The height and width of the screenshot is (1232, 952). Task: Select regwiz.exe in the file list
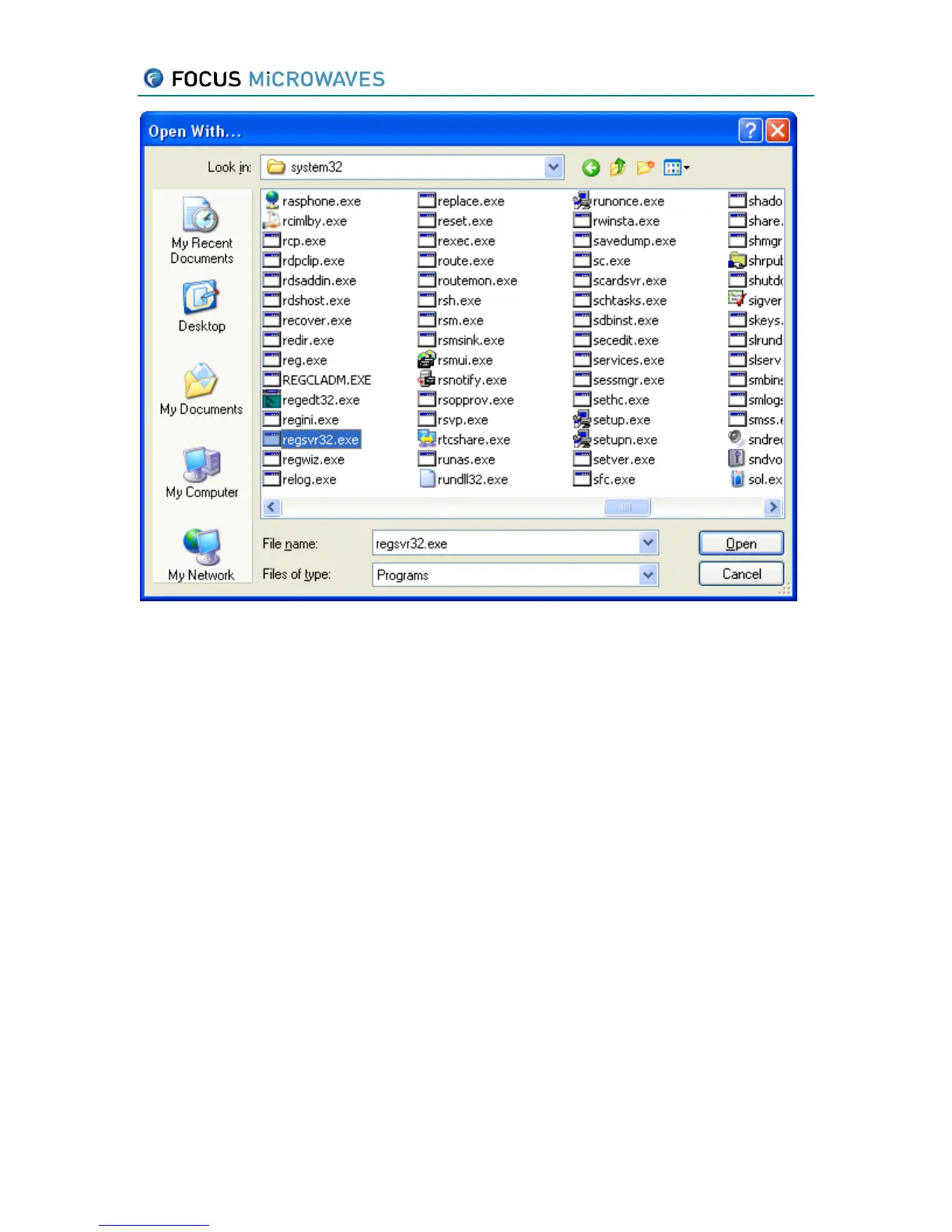[305, 460]
